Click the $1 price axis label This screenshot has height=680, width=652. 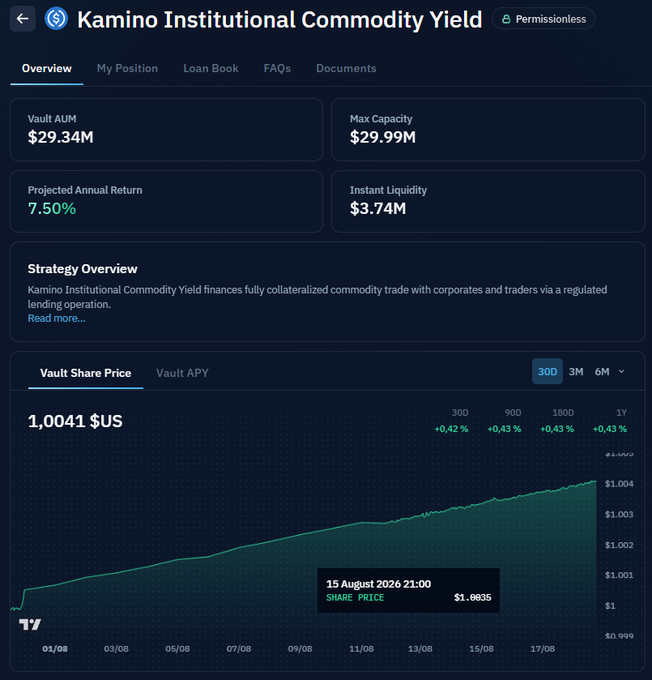coord(610,606)
